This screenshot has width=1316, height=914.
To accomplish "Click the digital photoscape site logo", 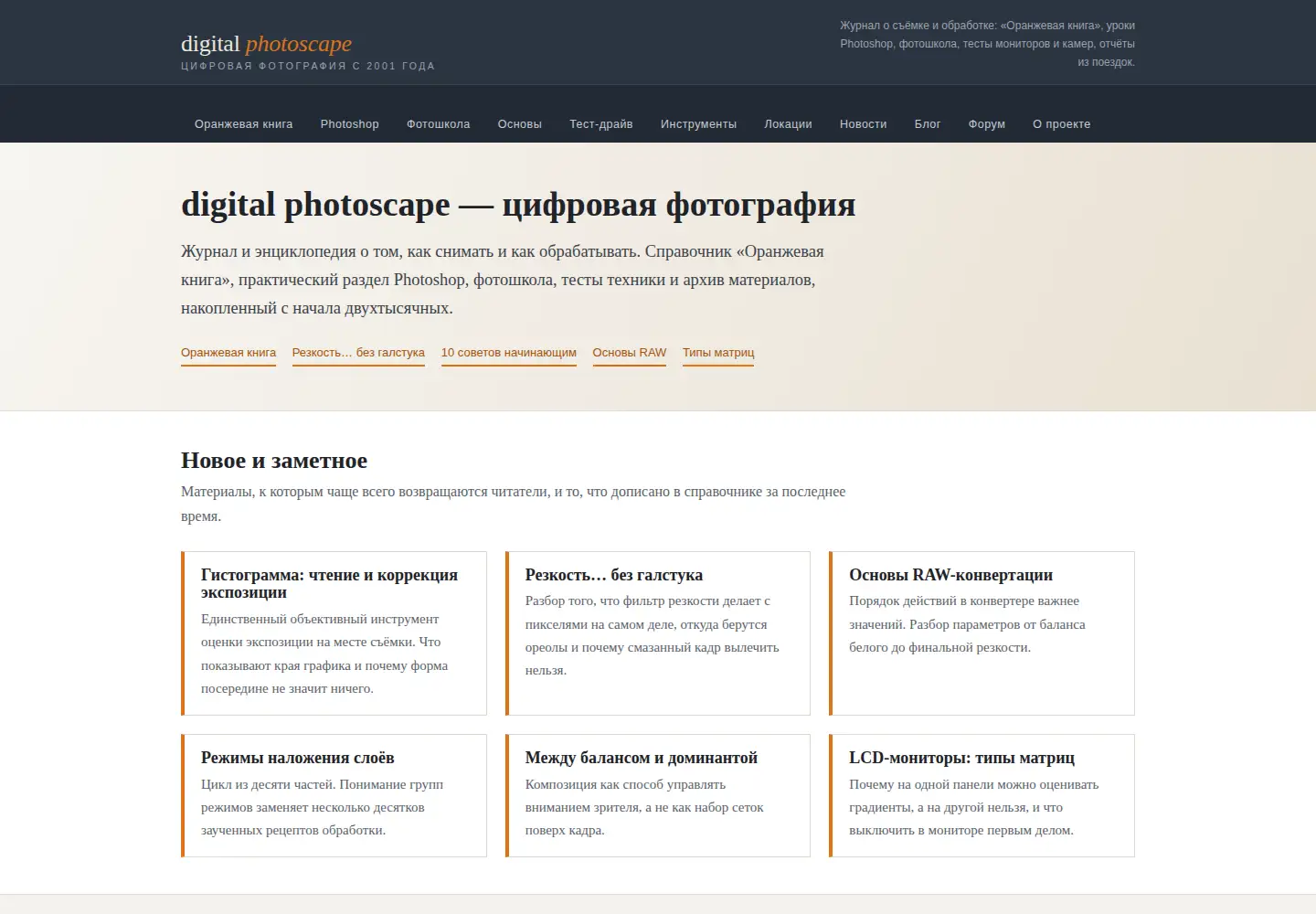I will [266, 44].
